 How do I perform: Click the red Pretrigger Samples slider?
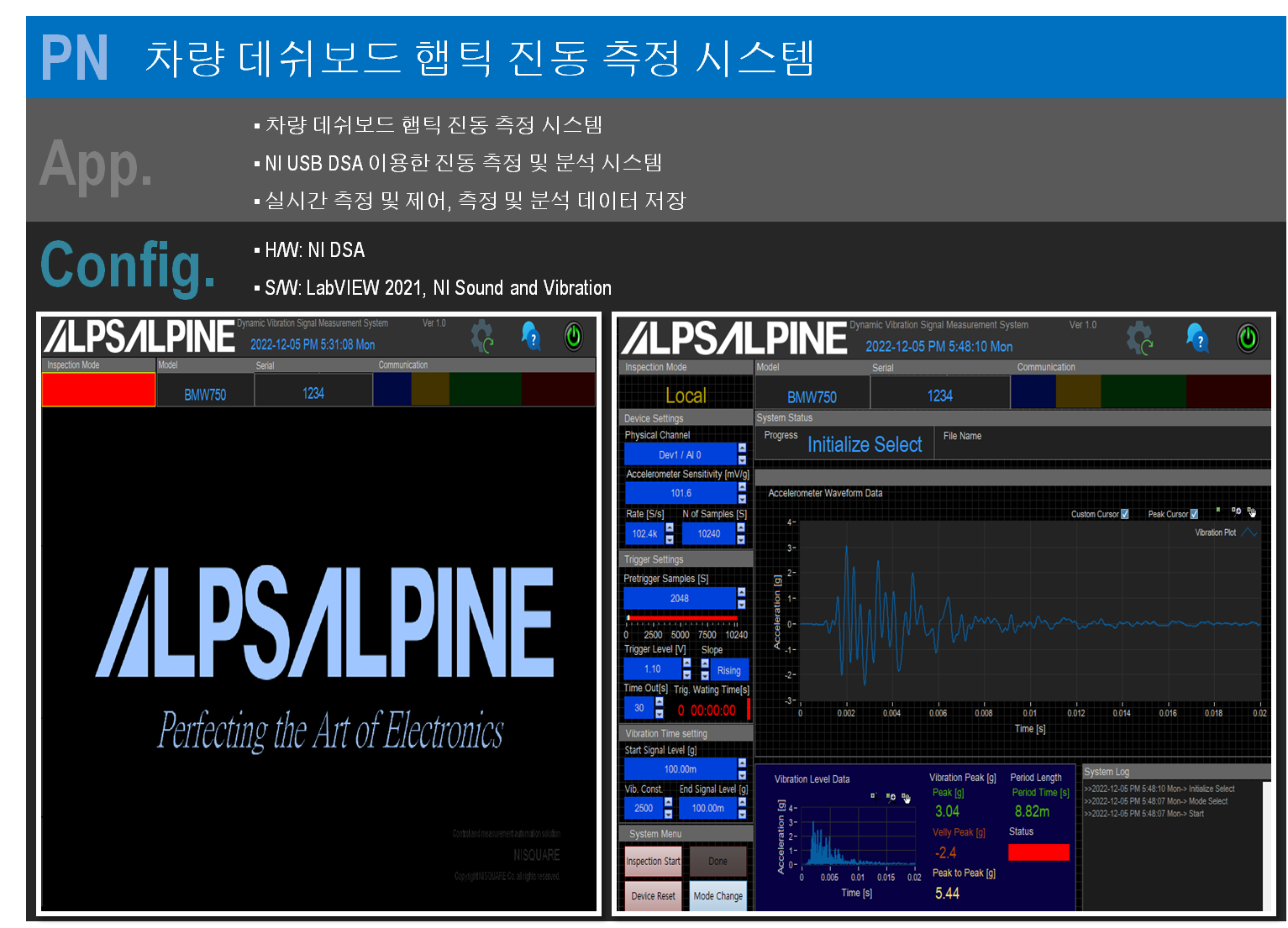coord(682,617)
